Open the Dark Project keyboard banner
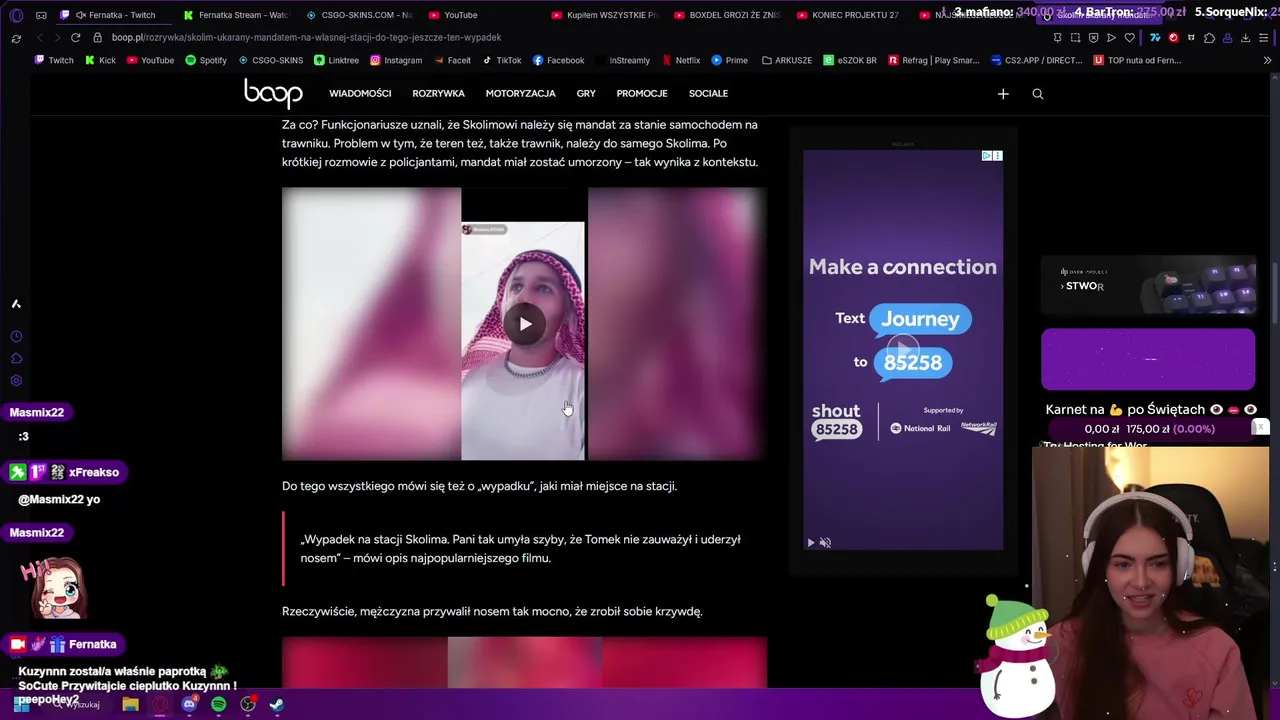The height and width of the screenshot is (720, 1280). [1148, 286]
